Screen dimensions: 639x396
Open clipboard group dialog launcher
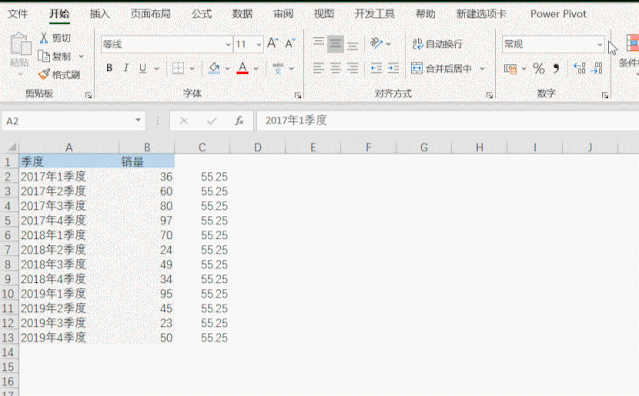pos(88,95)
